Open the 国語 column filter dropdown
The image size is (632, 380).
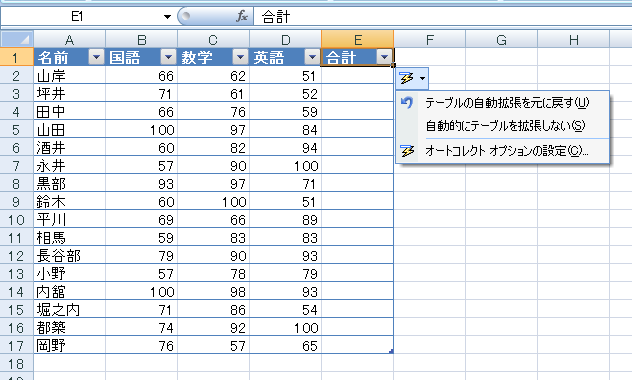(x=168, y=57)
